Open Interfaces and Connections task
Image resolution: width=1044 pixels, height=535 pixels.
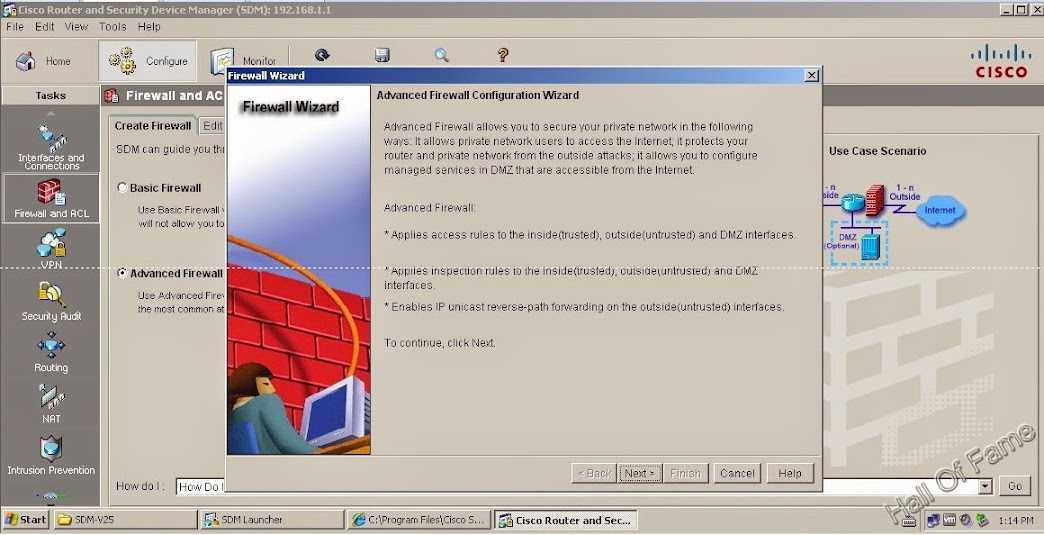tap(51, 146)
